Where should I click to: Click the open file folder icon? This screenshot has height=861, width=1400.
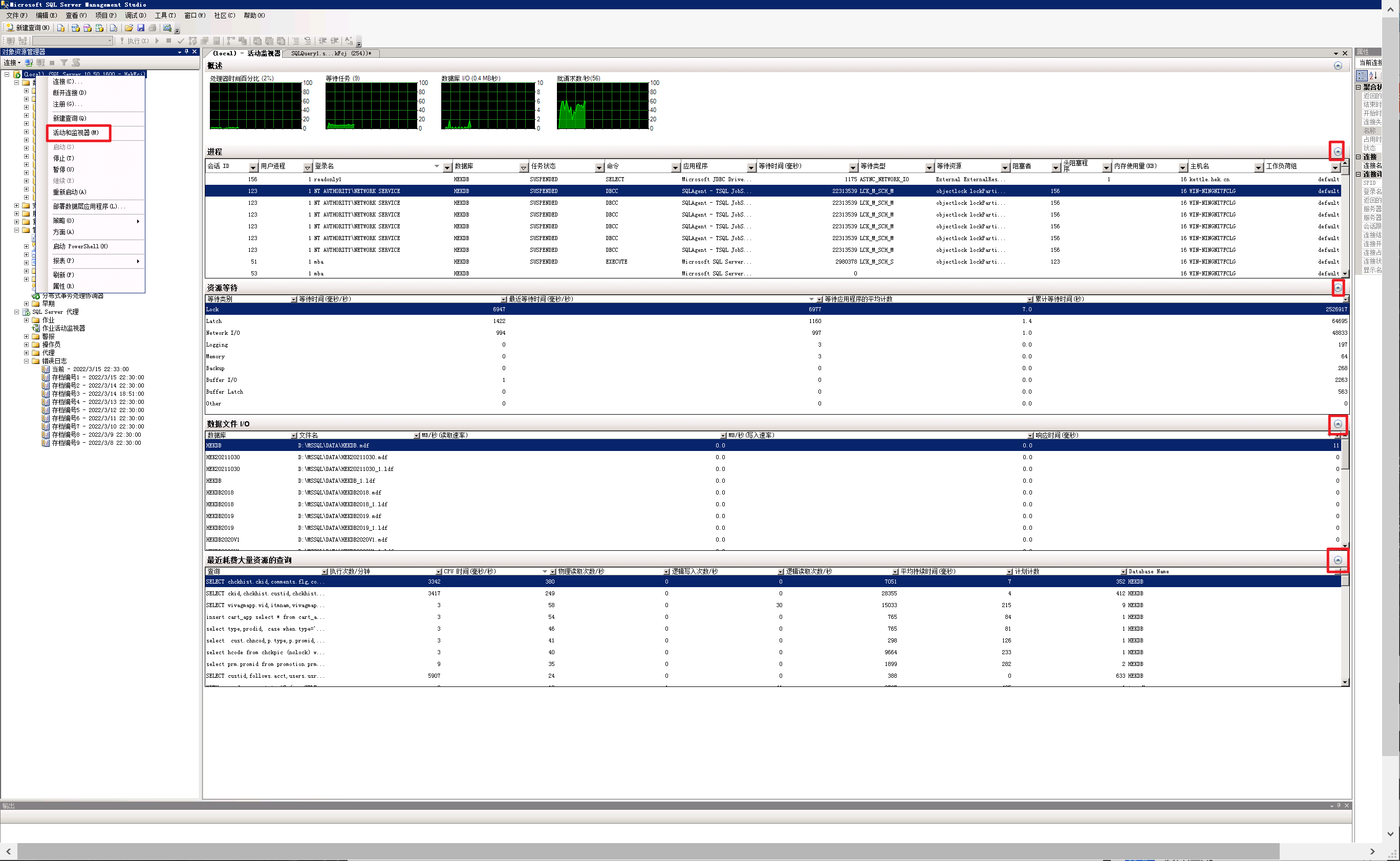click(128, 28)
